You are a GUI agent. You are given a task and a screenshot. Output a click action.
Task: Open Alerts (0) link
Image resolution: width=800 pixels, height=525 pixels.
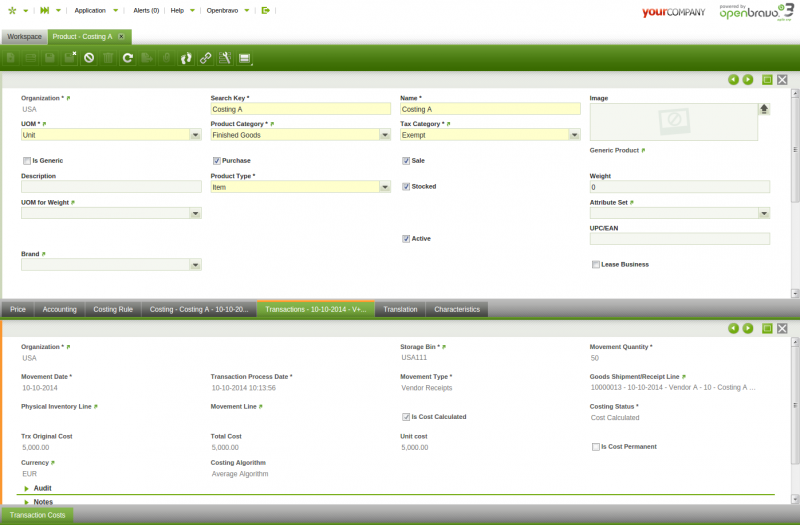pos(146,10)
